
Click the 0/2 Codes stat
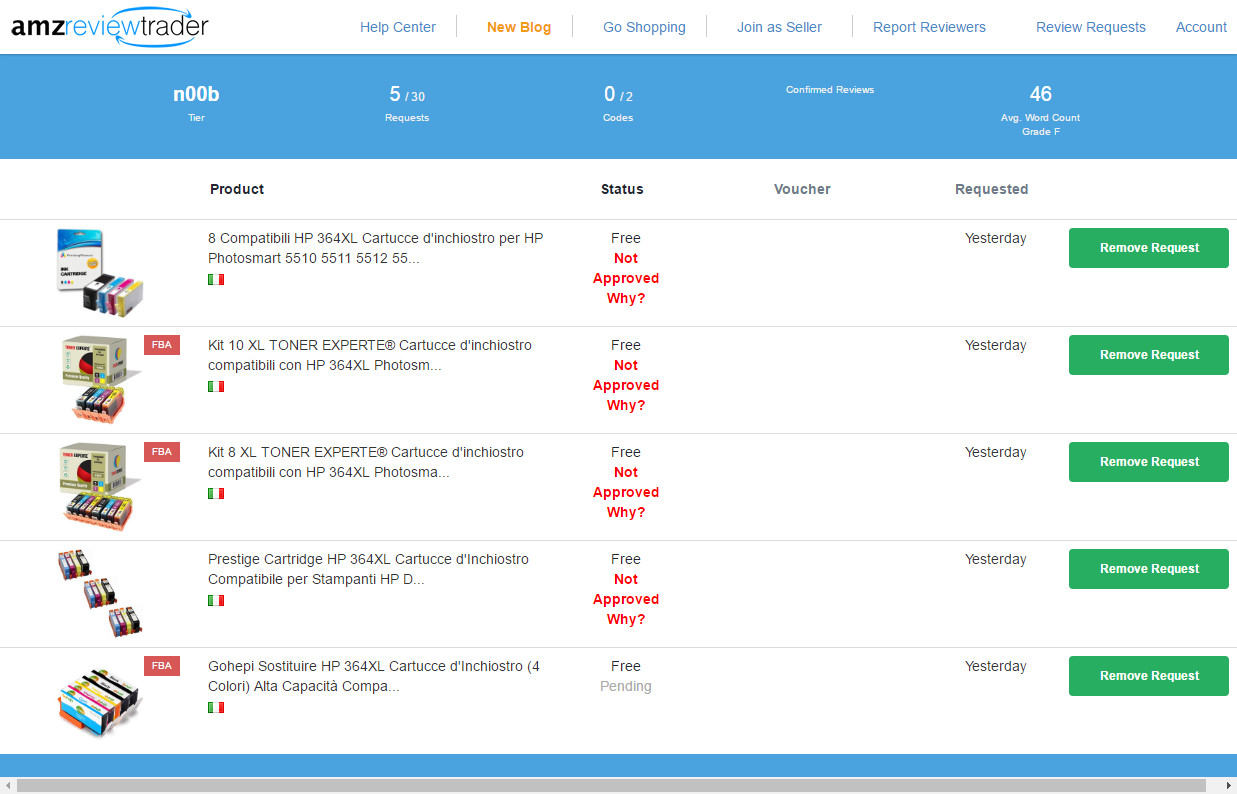[618, 103]
